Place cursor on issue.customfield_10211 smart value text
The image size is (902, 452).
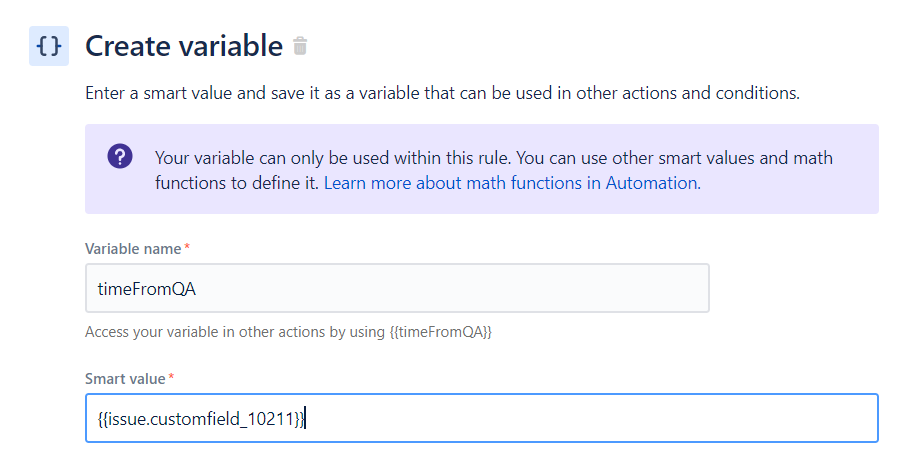point(201,419)
